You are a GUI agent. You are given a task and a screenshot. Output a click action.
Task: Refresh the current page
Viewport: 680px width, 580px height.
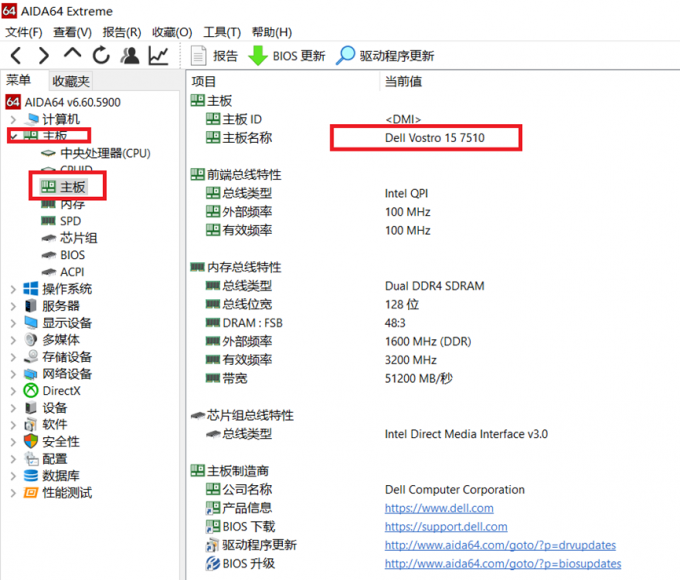click(101, 55)
